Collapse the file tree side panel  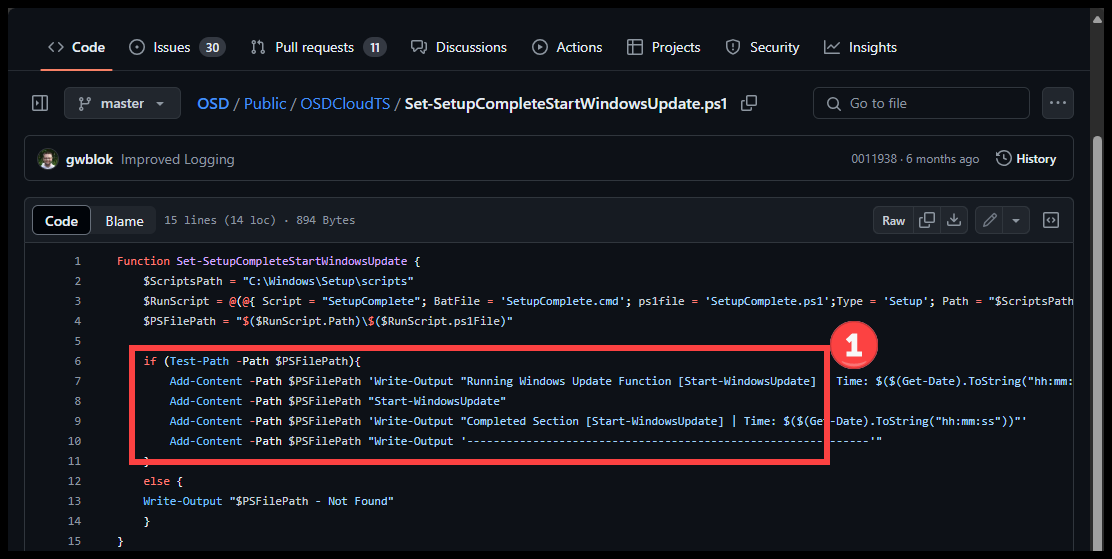[x=40, y=103]
